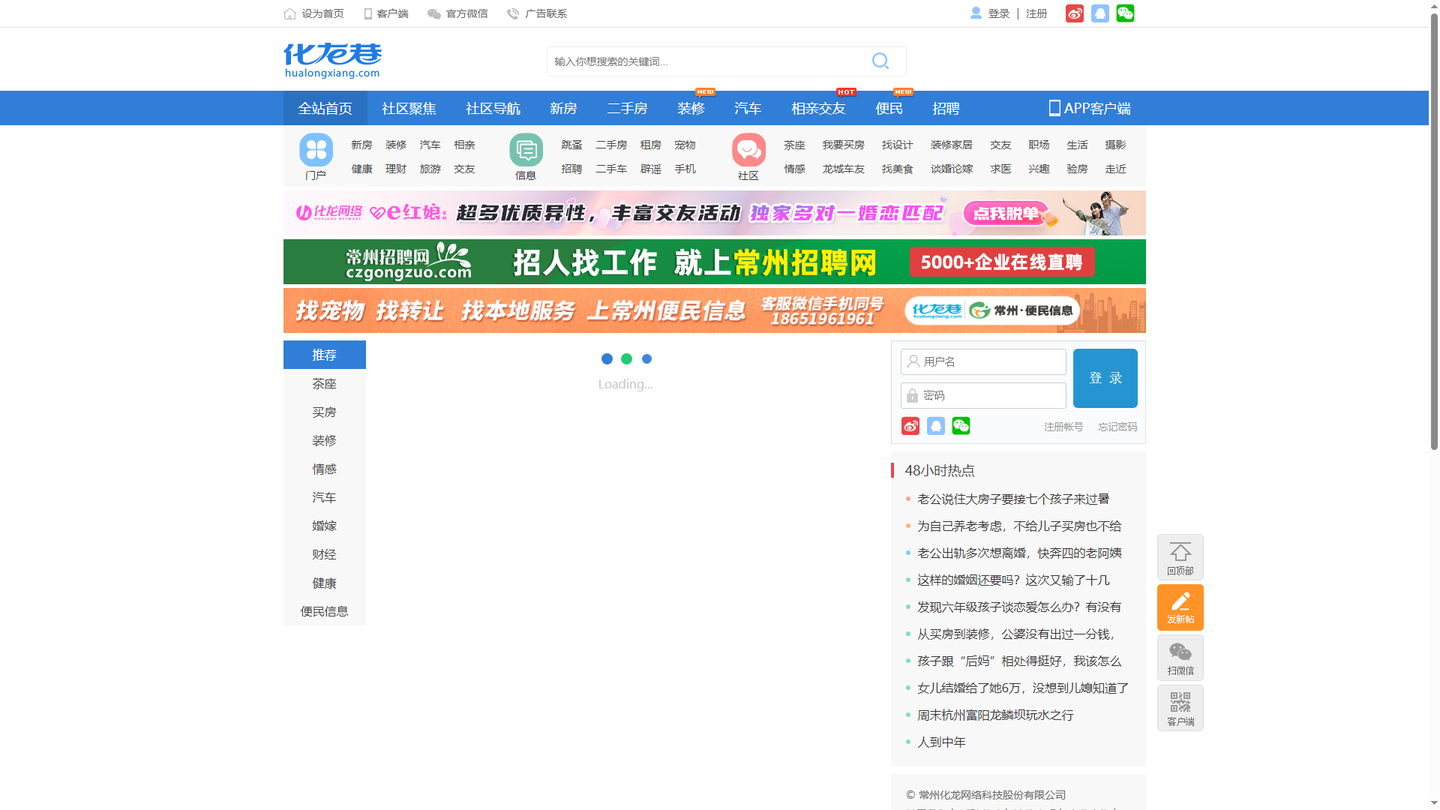Screen dimensions: 1440x810
Task: Open 招聘 in the blue navigation bar
Action: point(946,108)
